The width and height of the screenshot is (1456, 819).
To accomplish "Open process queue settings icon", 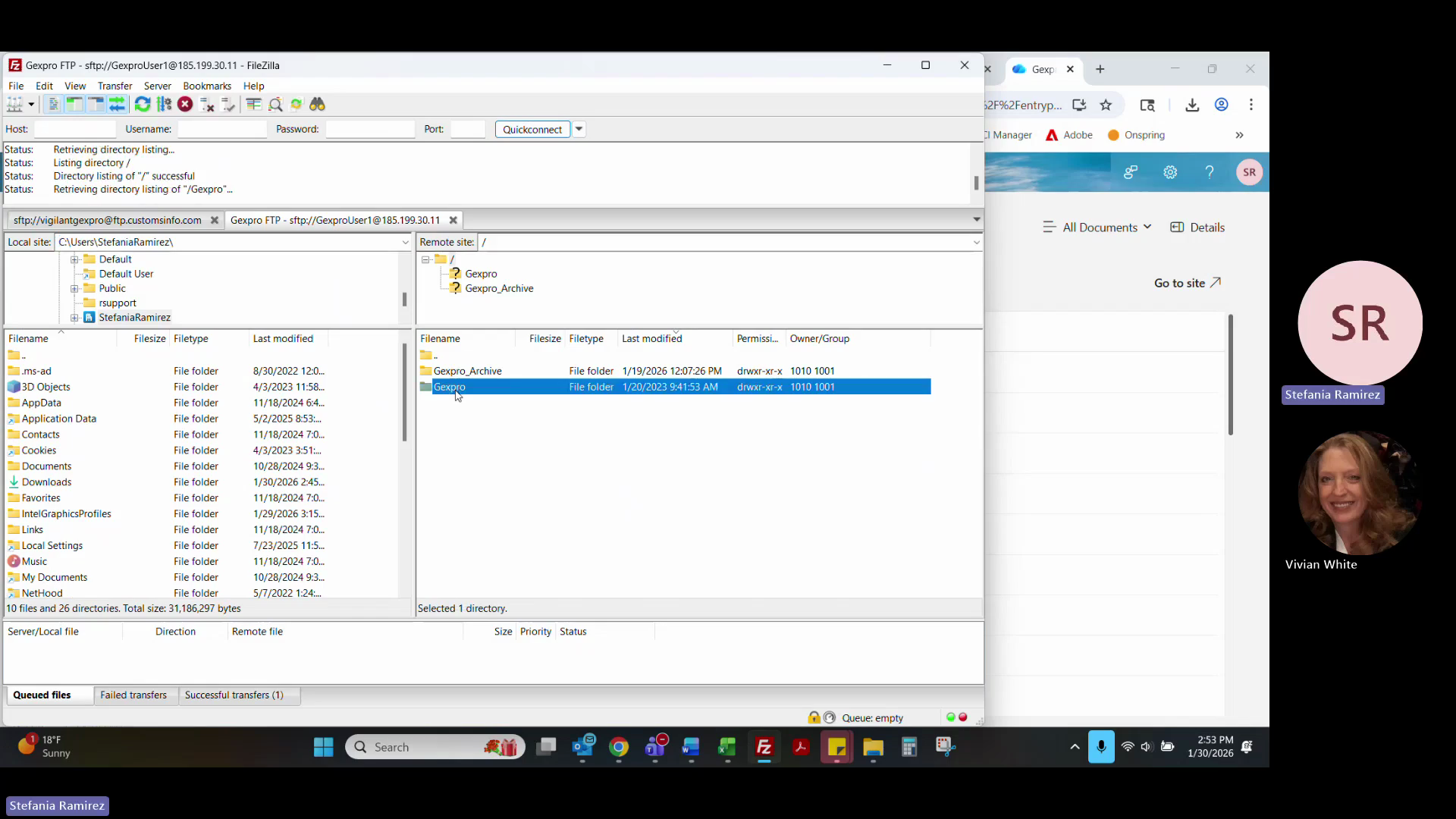I will [164, 105].
